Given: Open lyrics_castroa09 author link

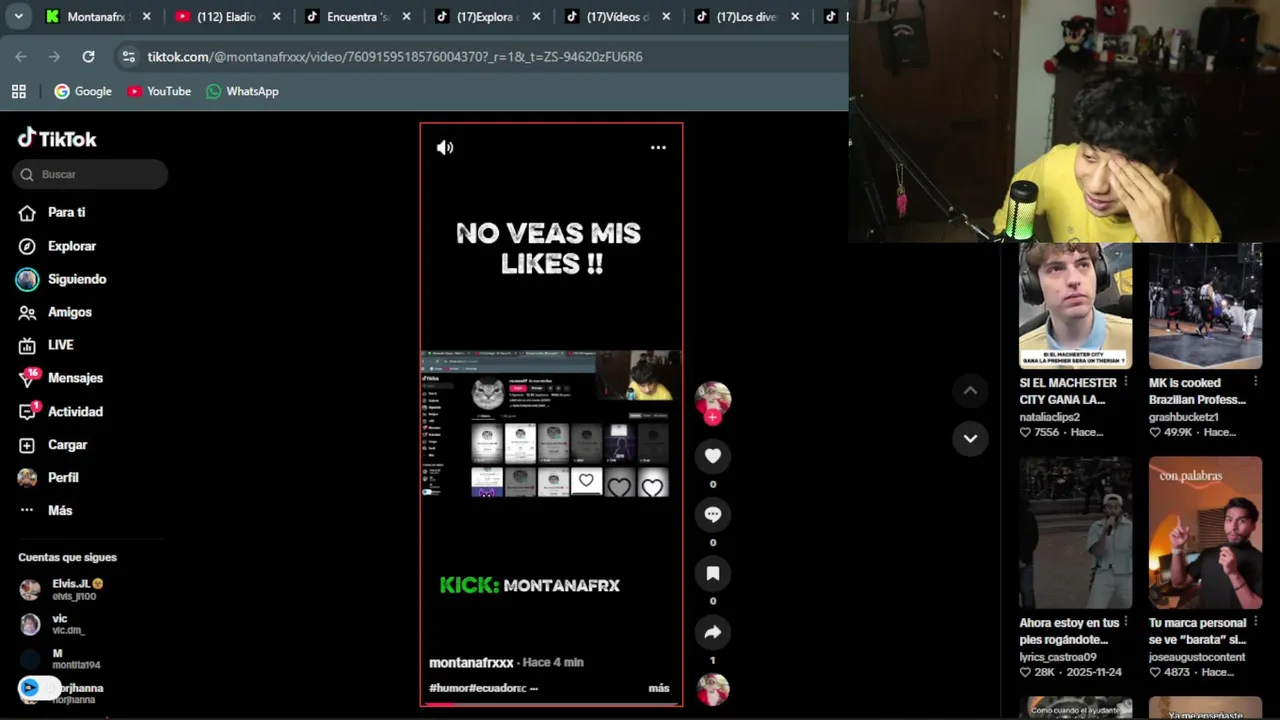Looking at the screenshot, I should (1057, 657).
